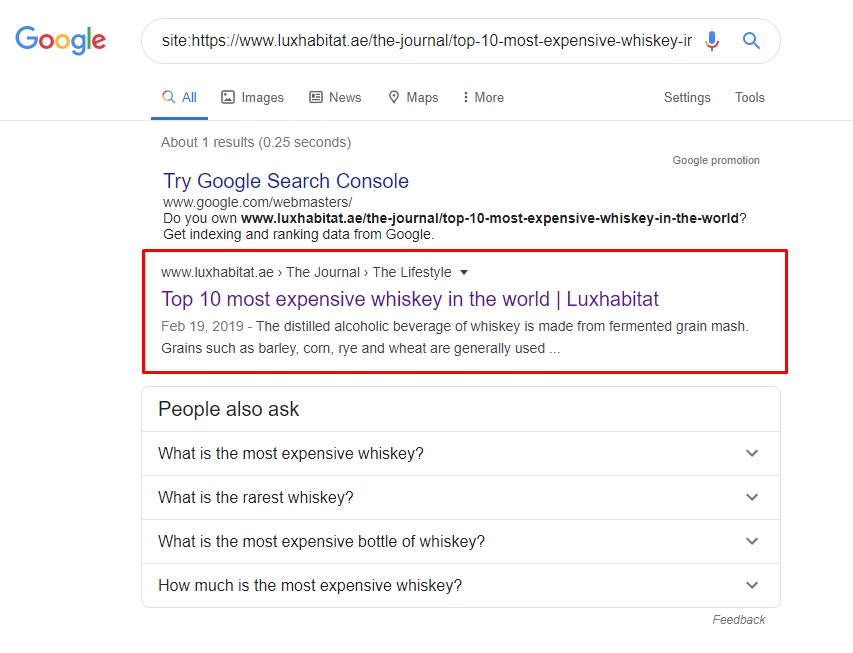The image size is (853, 653).
Task: Click the All tab magnifier icon
Action: pos(169,97)
